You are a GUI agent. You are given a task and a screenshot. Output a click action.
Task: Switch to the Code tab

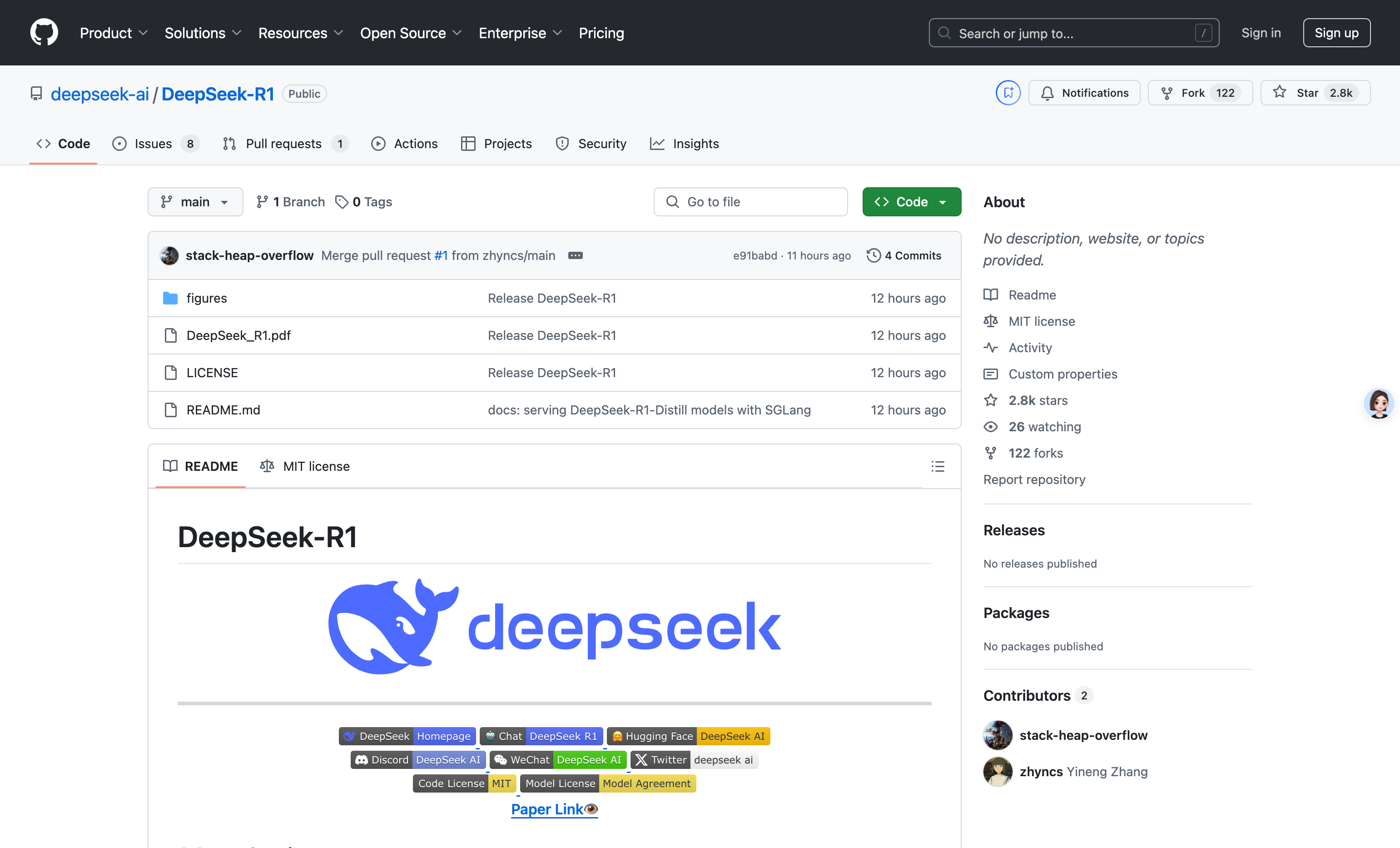tap(63, 144)
